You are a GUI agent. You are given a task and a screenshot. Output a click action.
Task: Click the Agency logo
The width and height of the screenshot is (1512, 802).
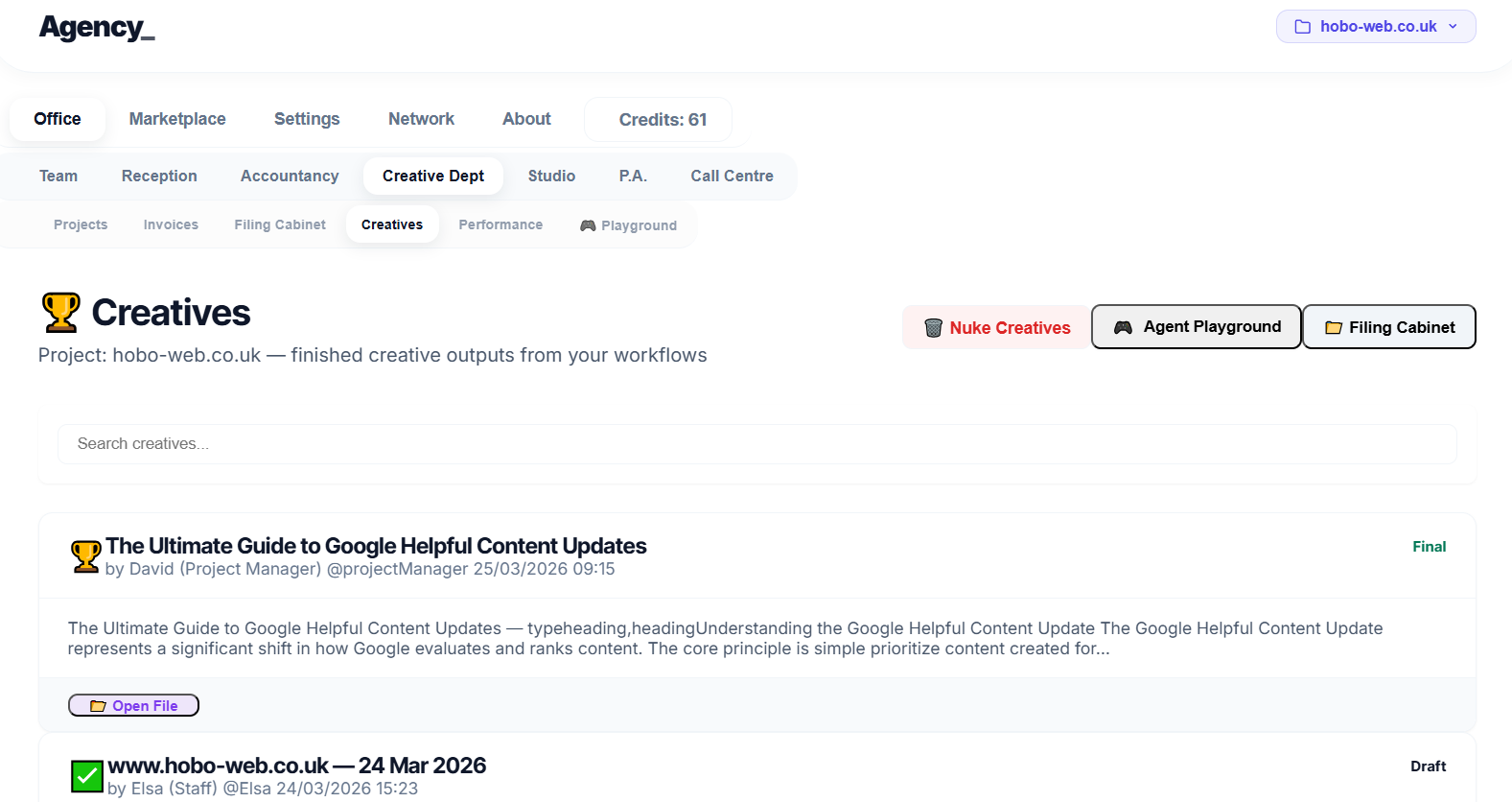tap(97, 28)
